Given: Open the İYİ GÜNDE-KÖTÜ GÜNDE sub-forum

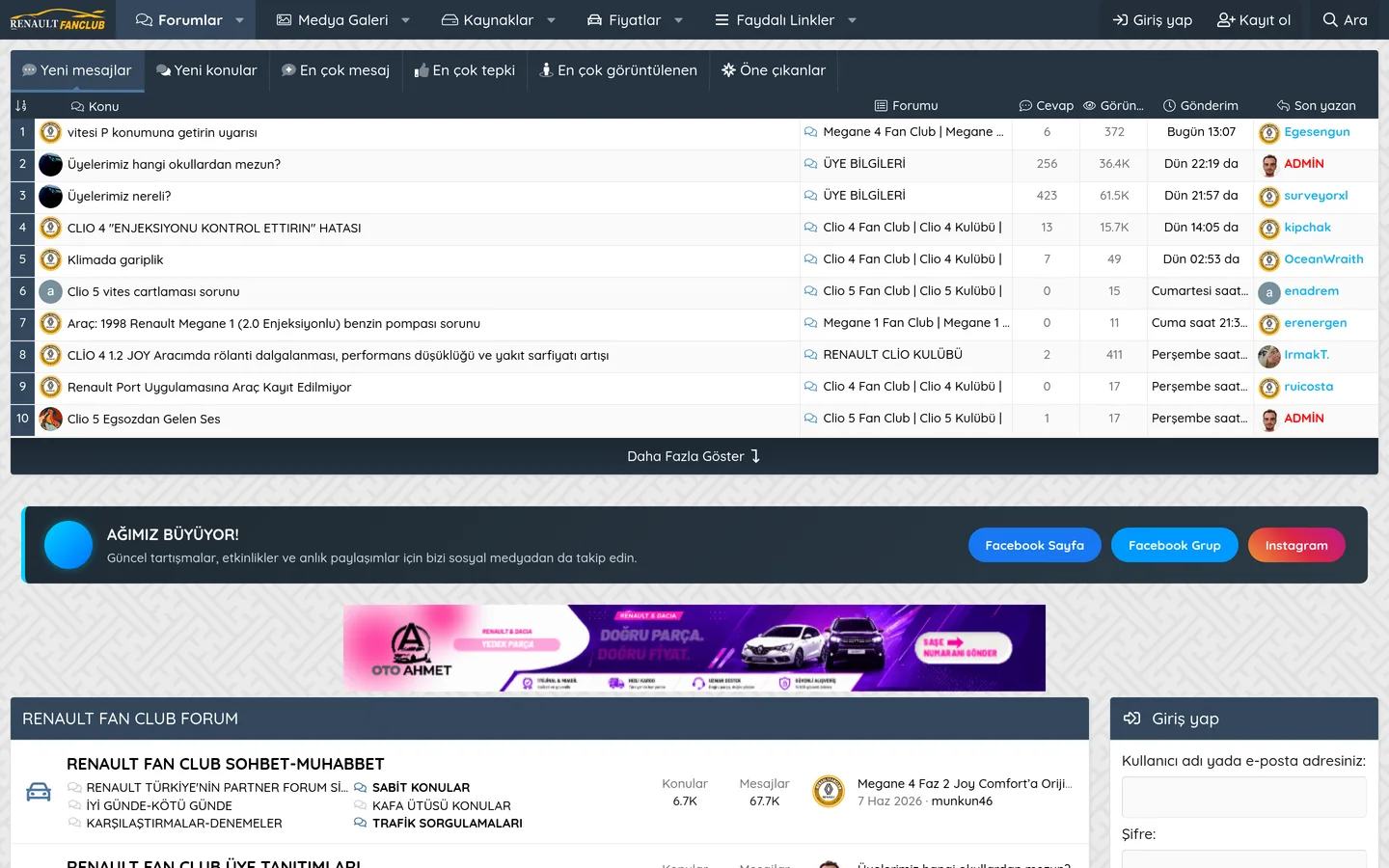Looking at the screenshot, I should [x=159, y=805].
